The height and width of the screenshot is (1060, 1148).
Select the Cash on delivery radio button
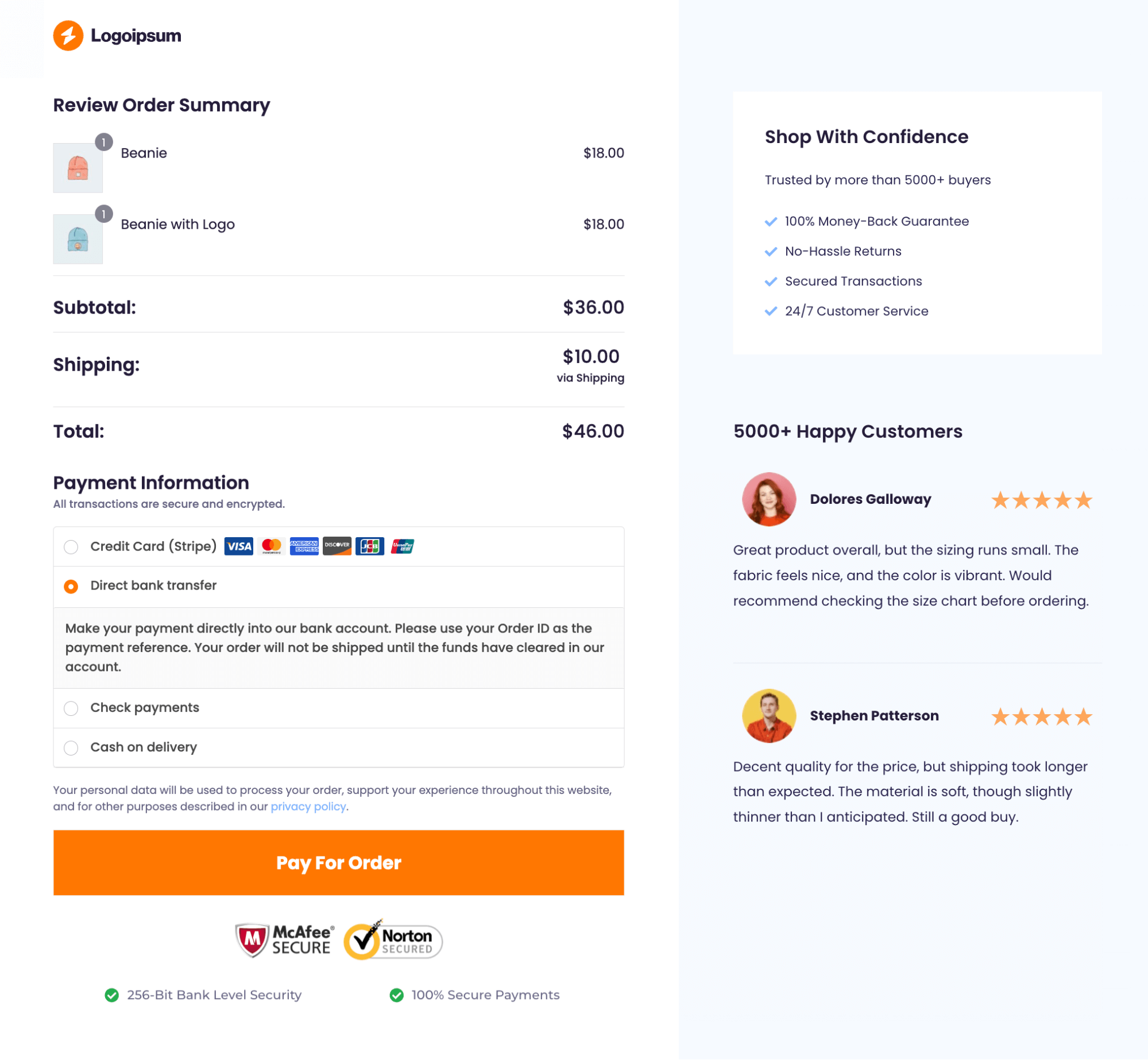(x=71, y=747)
